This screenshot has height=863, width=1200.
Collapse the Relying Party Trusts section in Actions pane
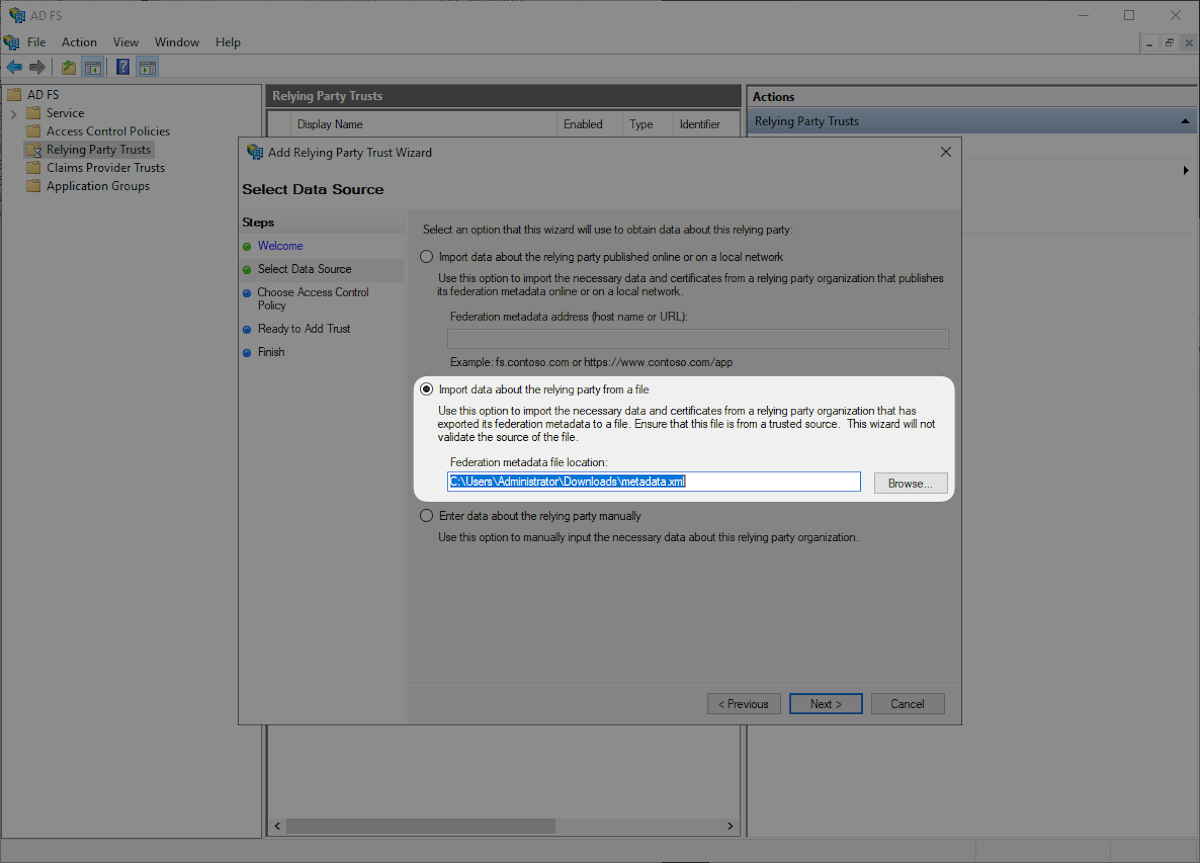[1185, 120]
